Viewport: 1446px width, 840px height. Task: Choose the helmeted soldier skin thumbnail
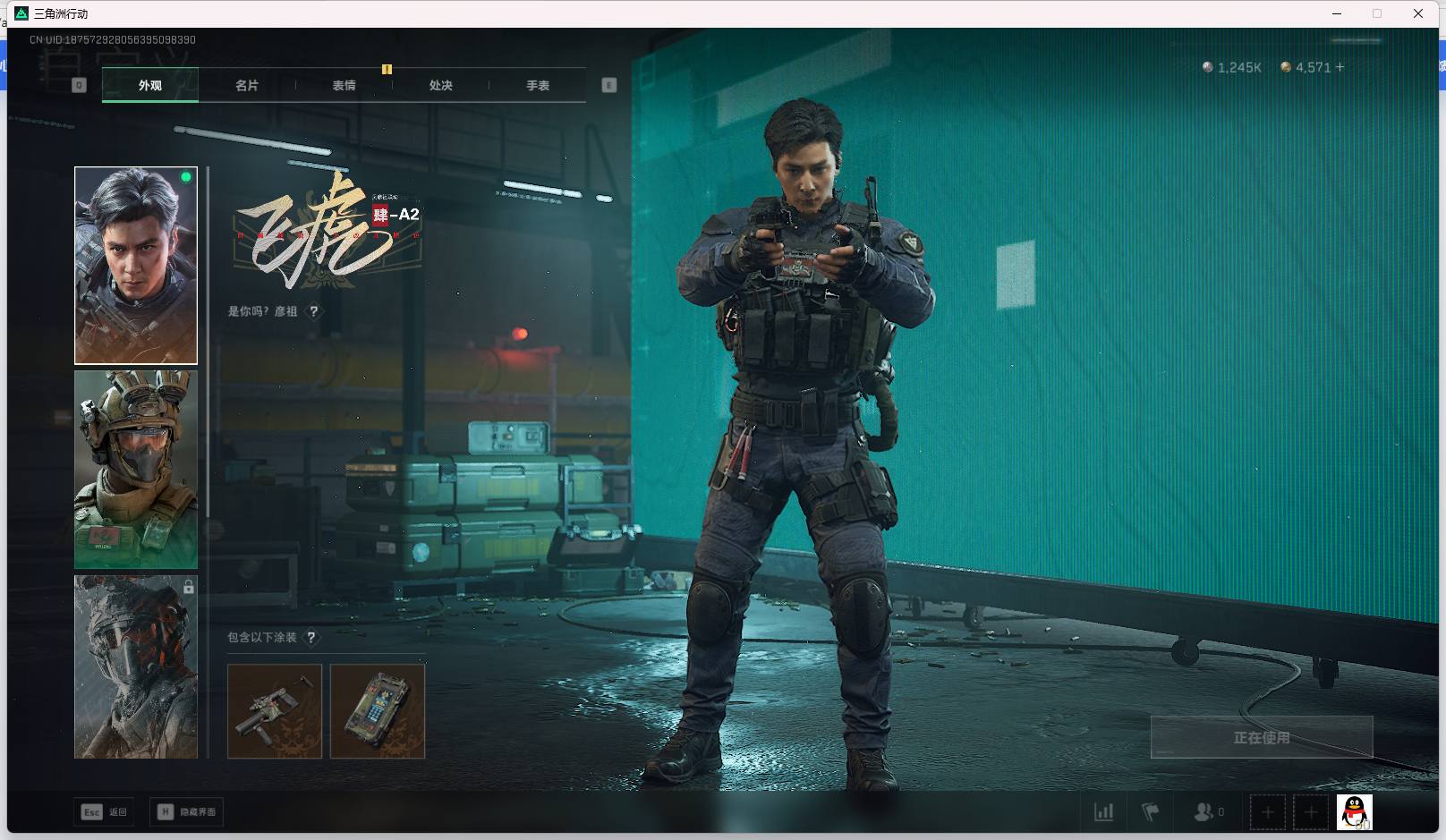click(x=136, y=470)
